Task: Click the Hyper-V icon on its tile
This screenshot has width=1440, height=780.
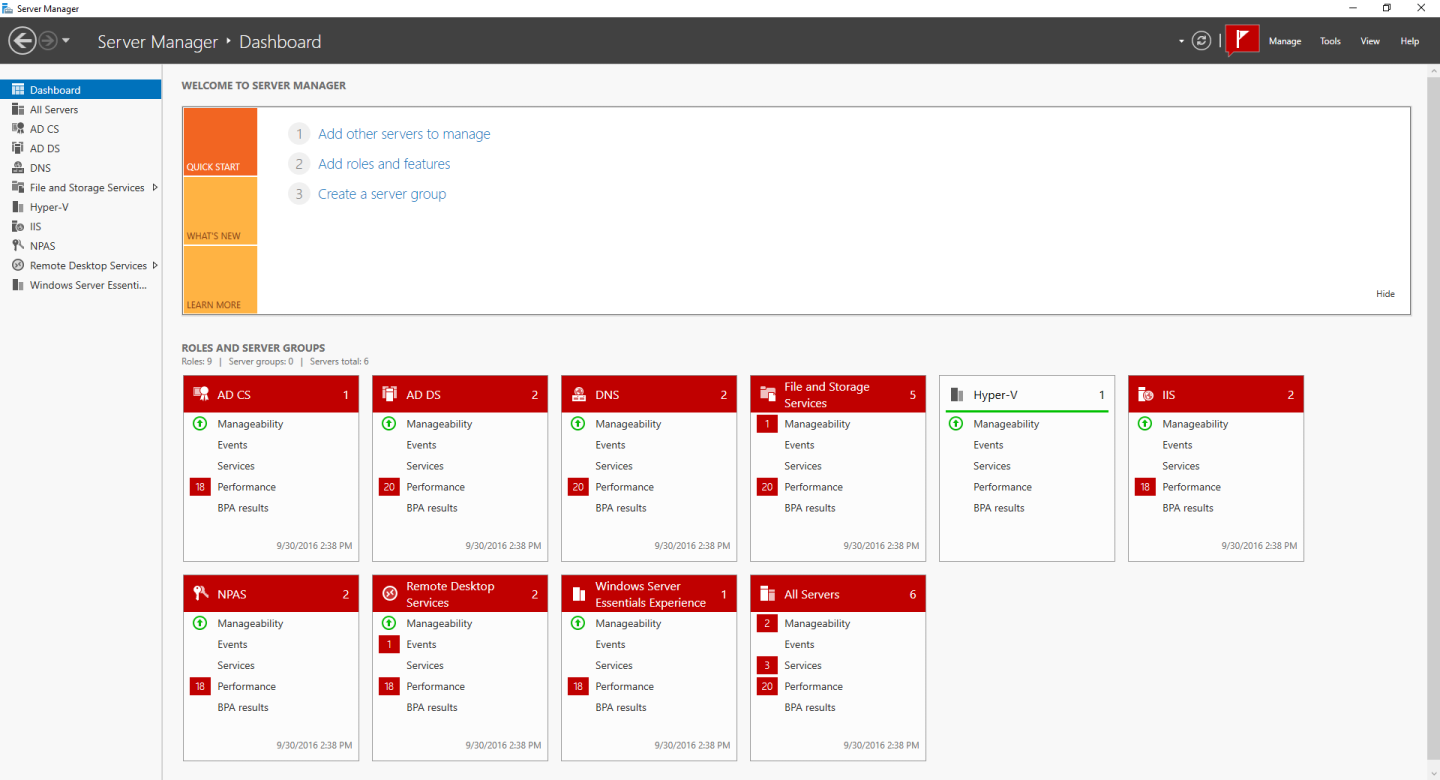Action: (958, 394)
